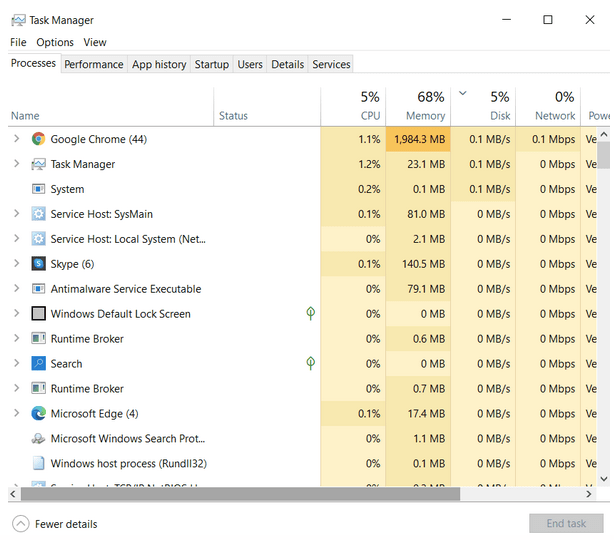Viewport: 614px width, 540px height.
Task: Switch to the Performance tab
Action: tap(94, 64)
